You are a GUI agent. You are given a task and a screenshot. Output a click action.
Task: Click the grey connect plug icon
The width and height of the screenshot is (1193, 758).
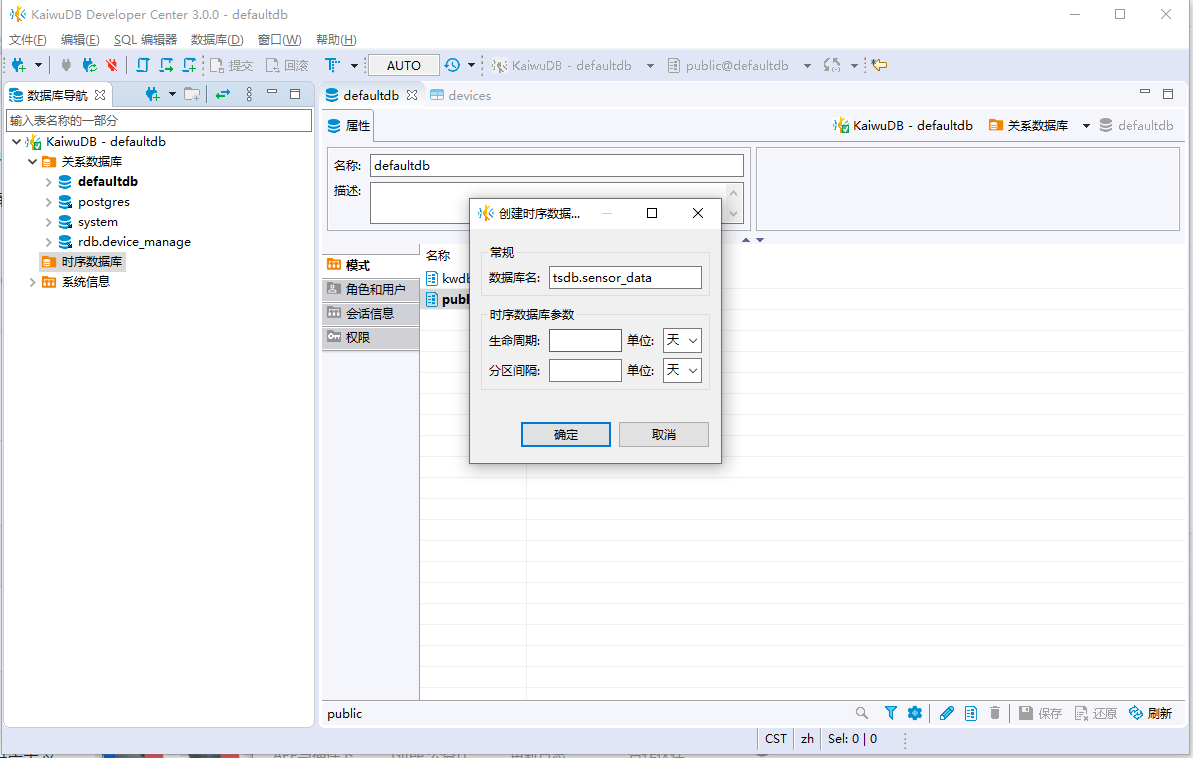[66, 65]
